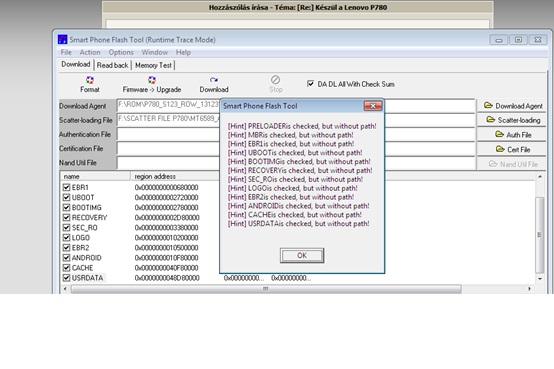Choose a Cert File
Viewport: 554px width, 369px height.
[513, 149]
